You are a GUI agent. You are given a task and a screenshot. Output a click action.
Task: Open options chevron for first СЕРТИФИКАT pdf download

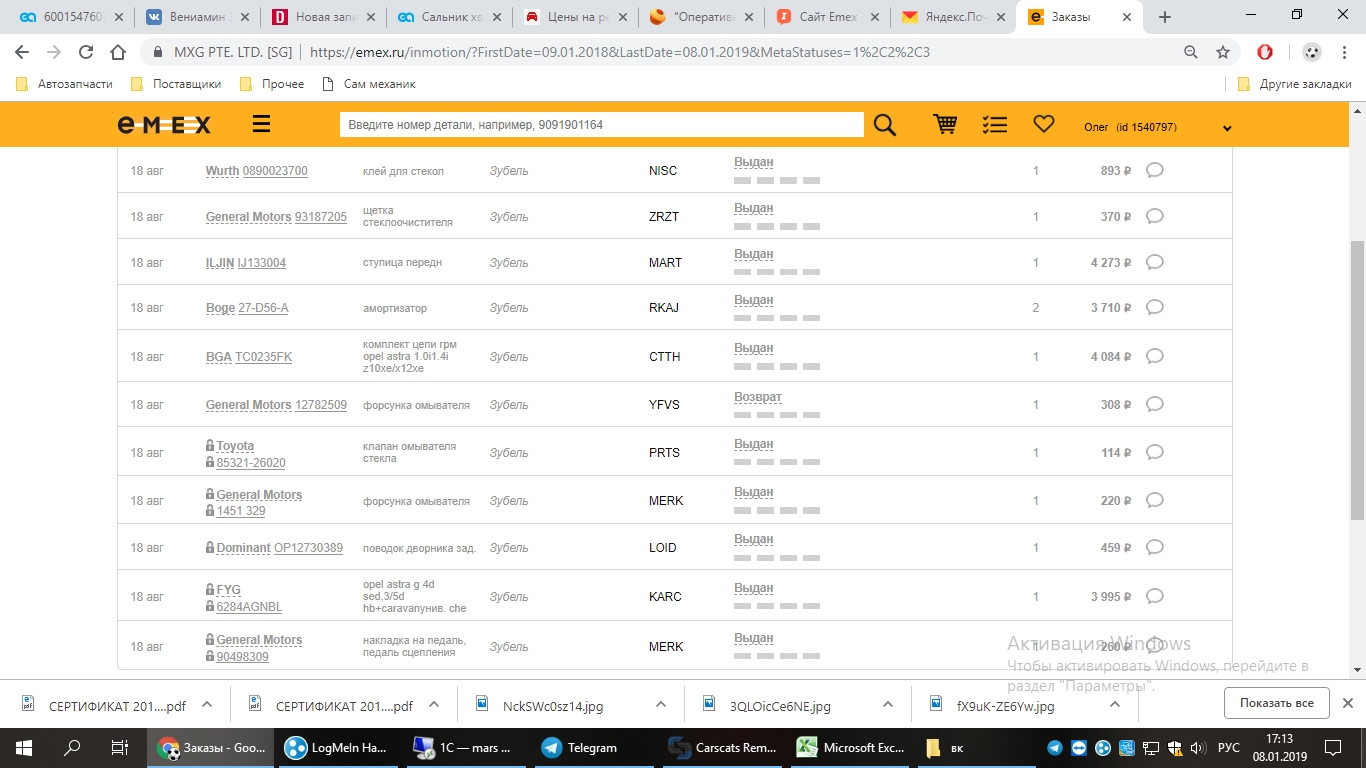pos(207,704)
